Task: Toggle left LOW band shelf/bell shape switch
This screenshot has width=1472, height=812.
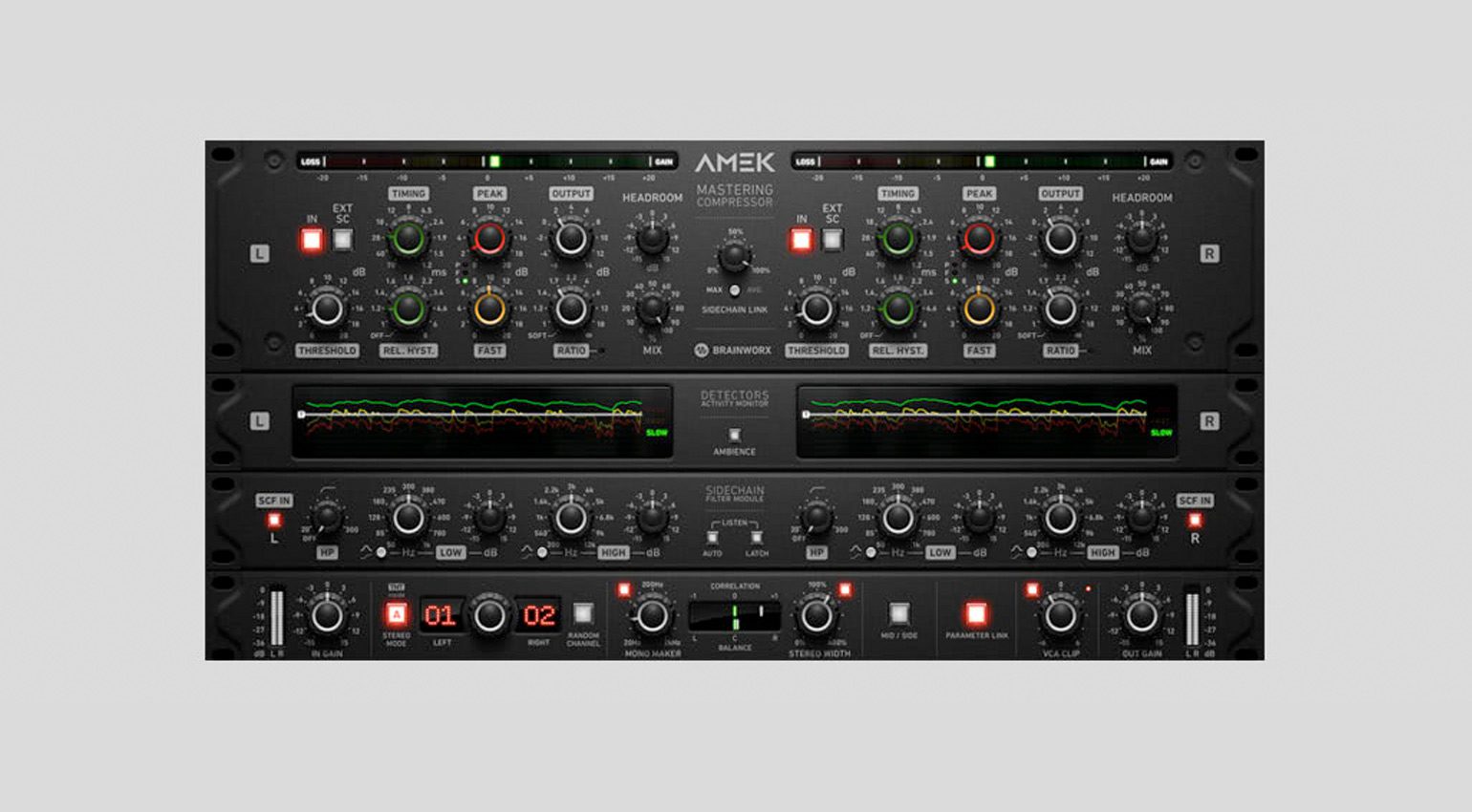Action: click(x=379, y=553)
